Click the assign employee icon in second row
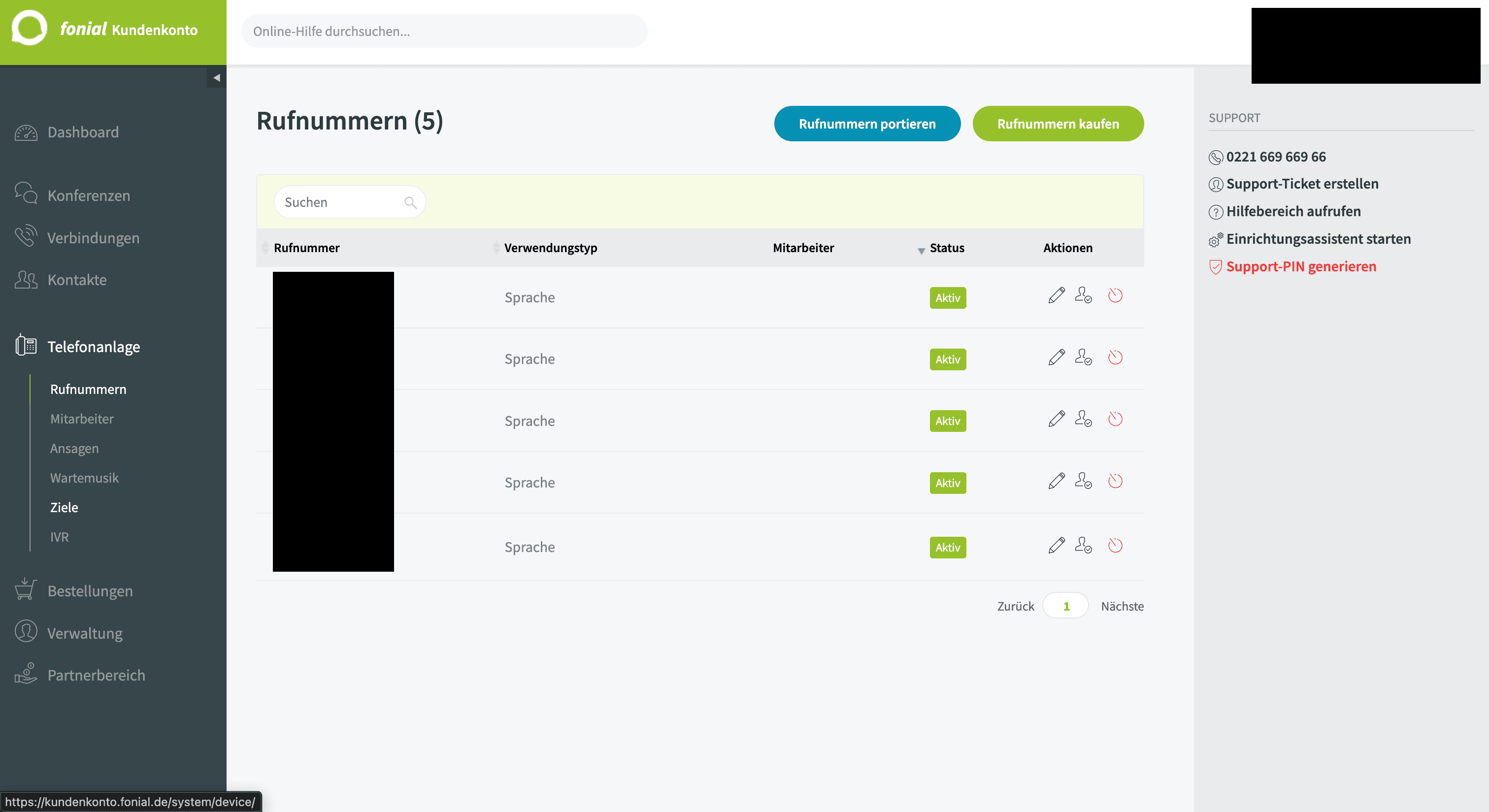 (x=1083, y=357)
